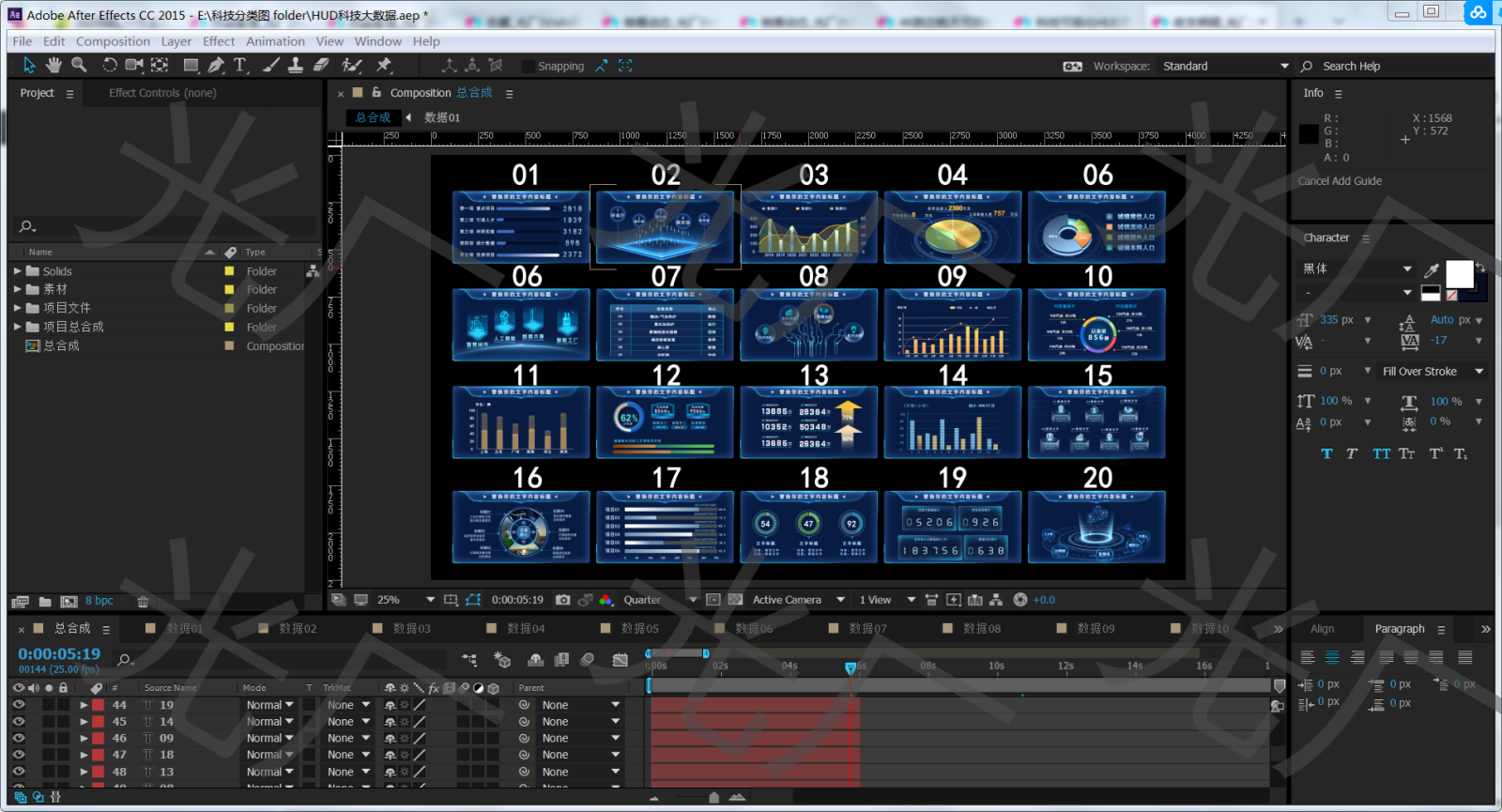Screen dimensions: 1502x812
Task: Click the white fill color swatch
Action: [x=1459, y=273]
